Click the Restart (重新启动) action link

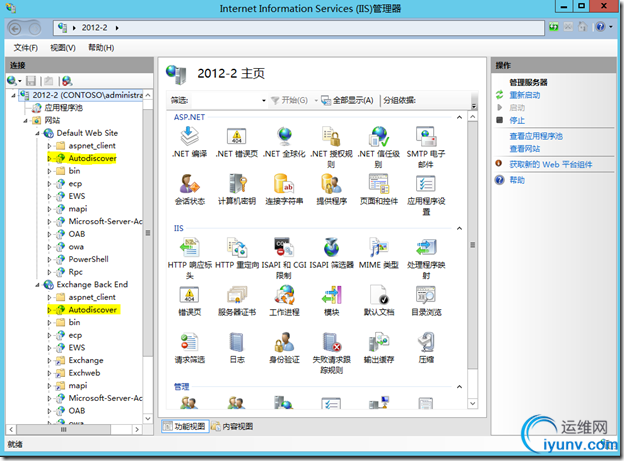525,95
